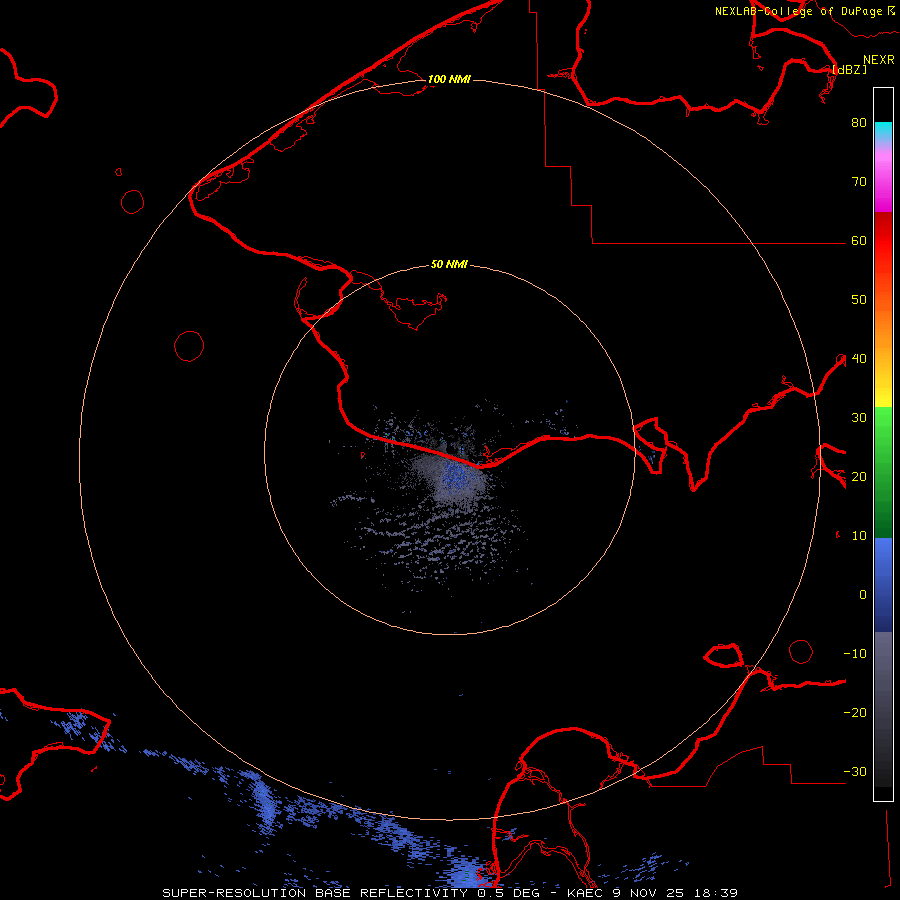Click the NEXR text near the legend
The image size is (900, 900).
click(879, 60)
